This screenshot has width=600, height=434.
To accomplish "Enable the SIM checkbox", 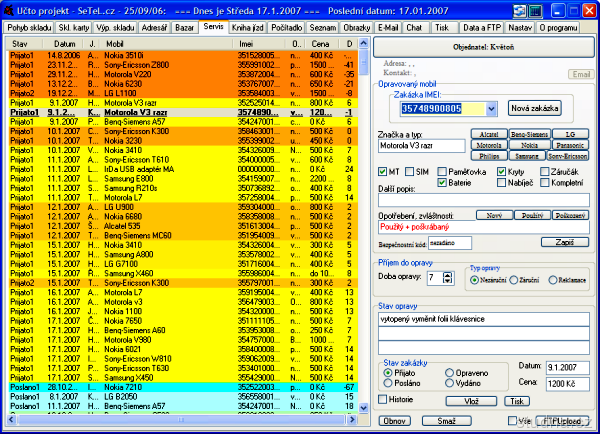I will coord(409,172).
